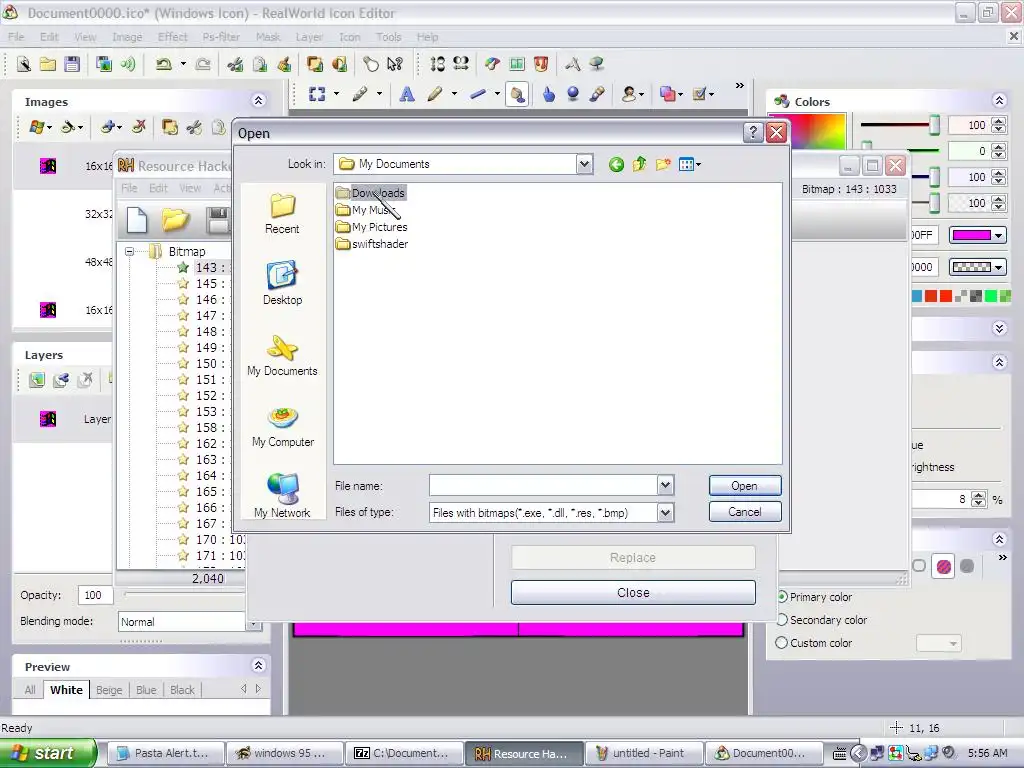Select the Text tool letter A
The width and height of the screenshot is (1024, 768).
(407, 95)
